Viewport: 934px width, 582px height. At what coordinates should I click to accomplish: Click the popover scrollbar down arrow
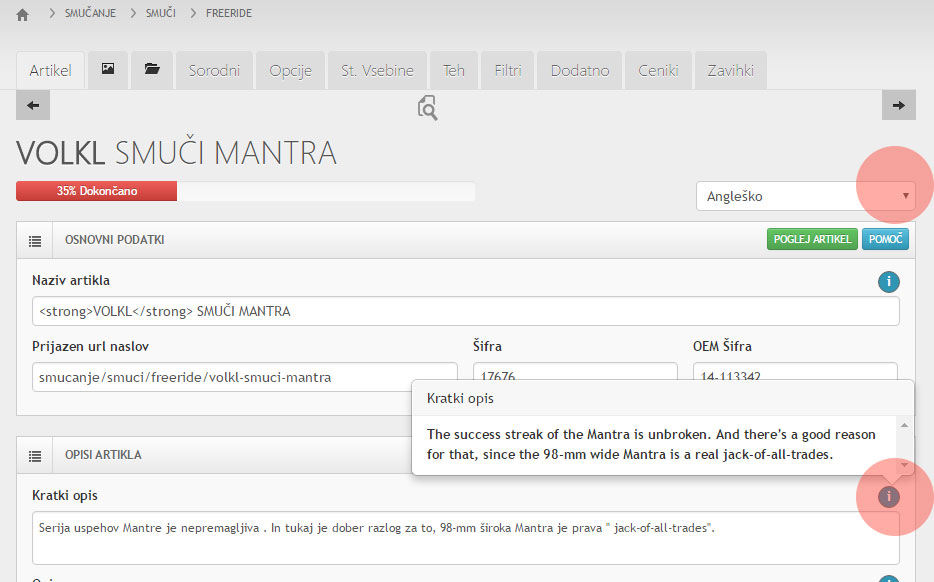point(904,465)
